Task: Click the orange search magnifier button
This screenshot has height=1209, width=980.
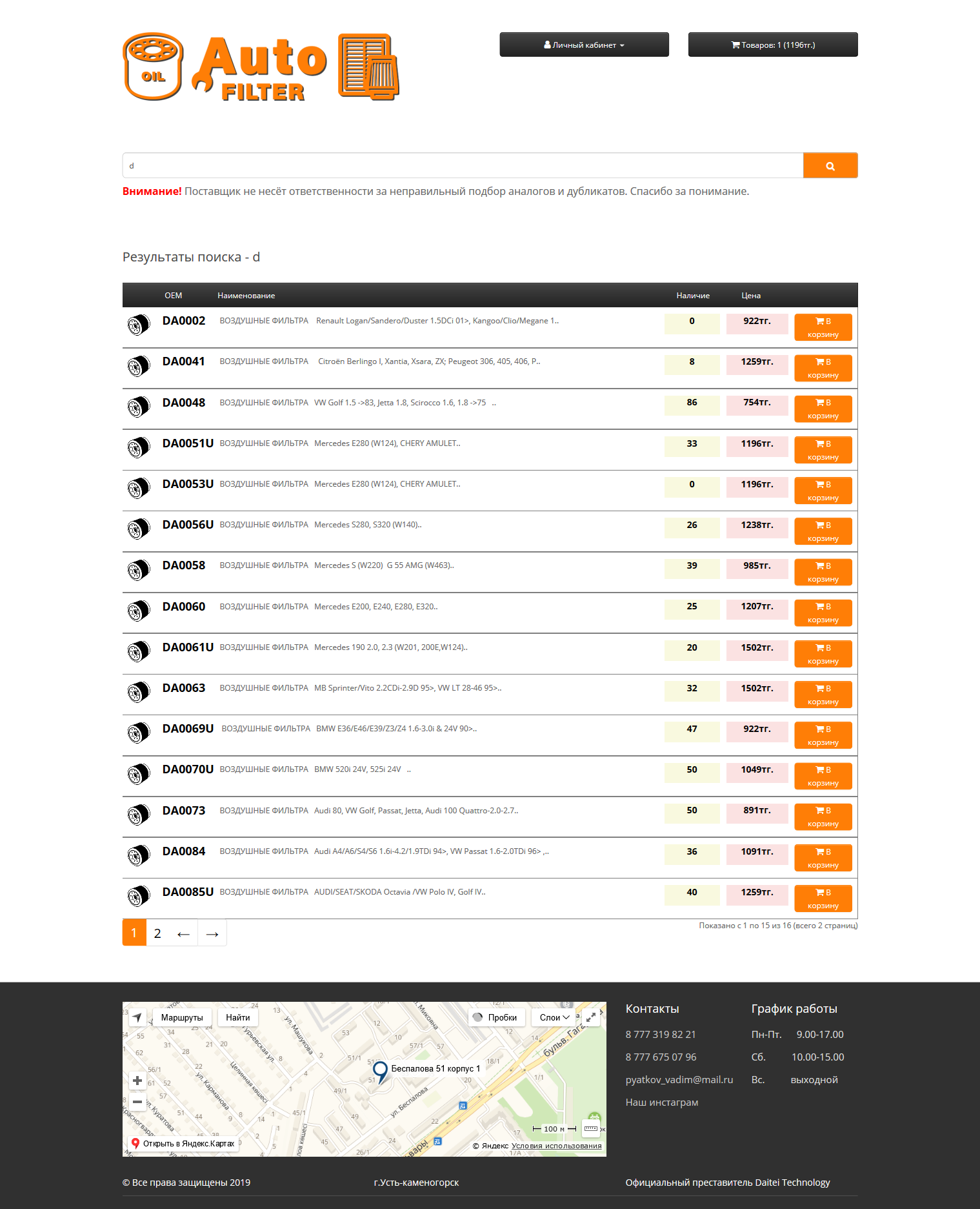Action: (830, 165)
